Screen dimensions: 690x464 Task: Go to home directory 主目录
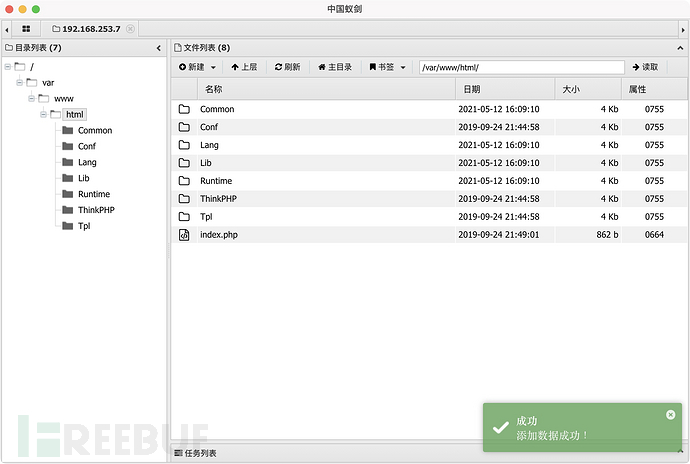335,67
